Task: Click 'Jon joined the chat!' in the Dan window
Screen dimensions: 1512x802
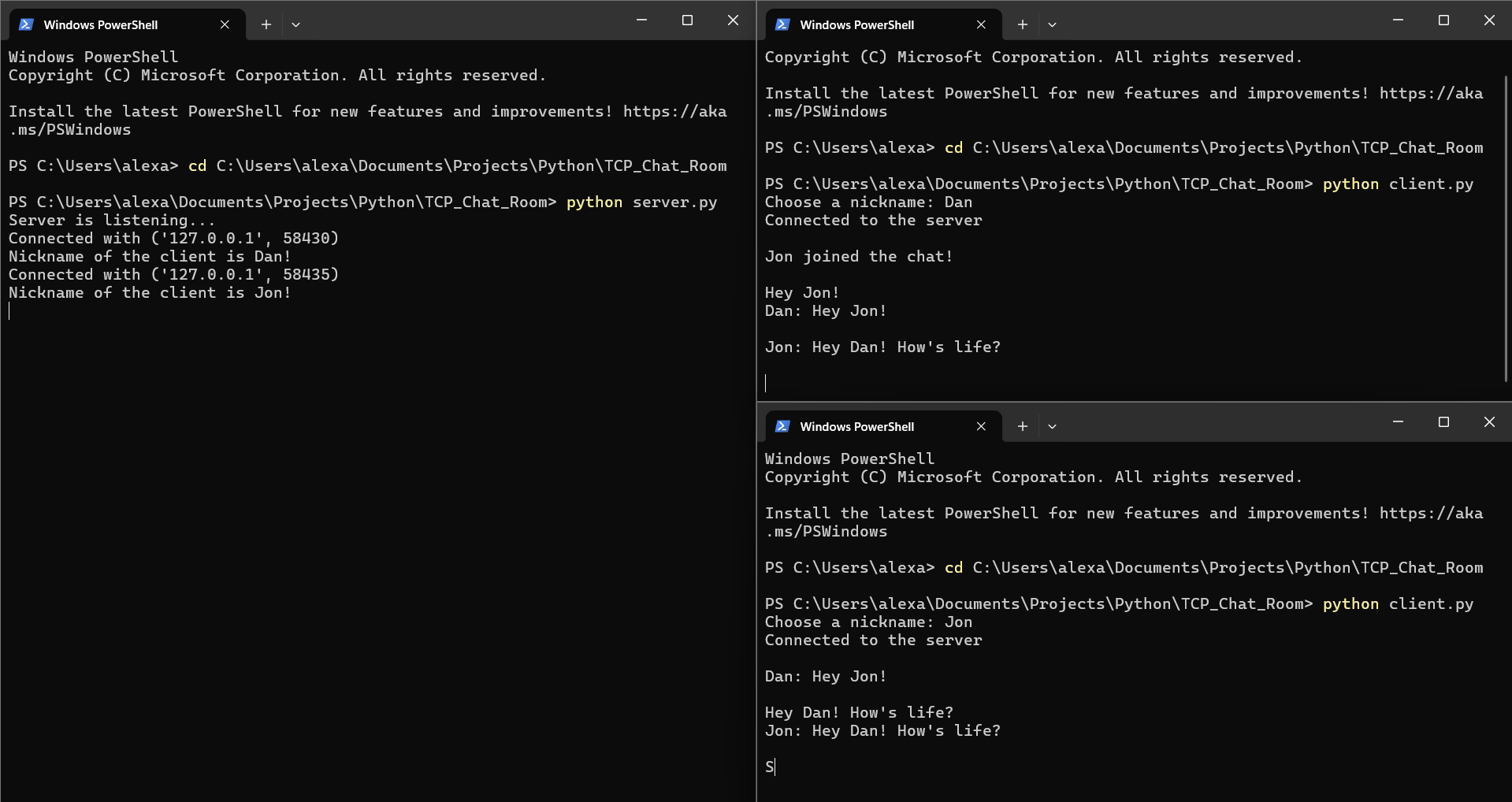Action: click(x=859, y=257)
